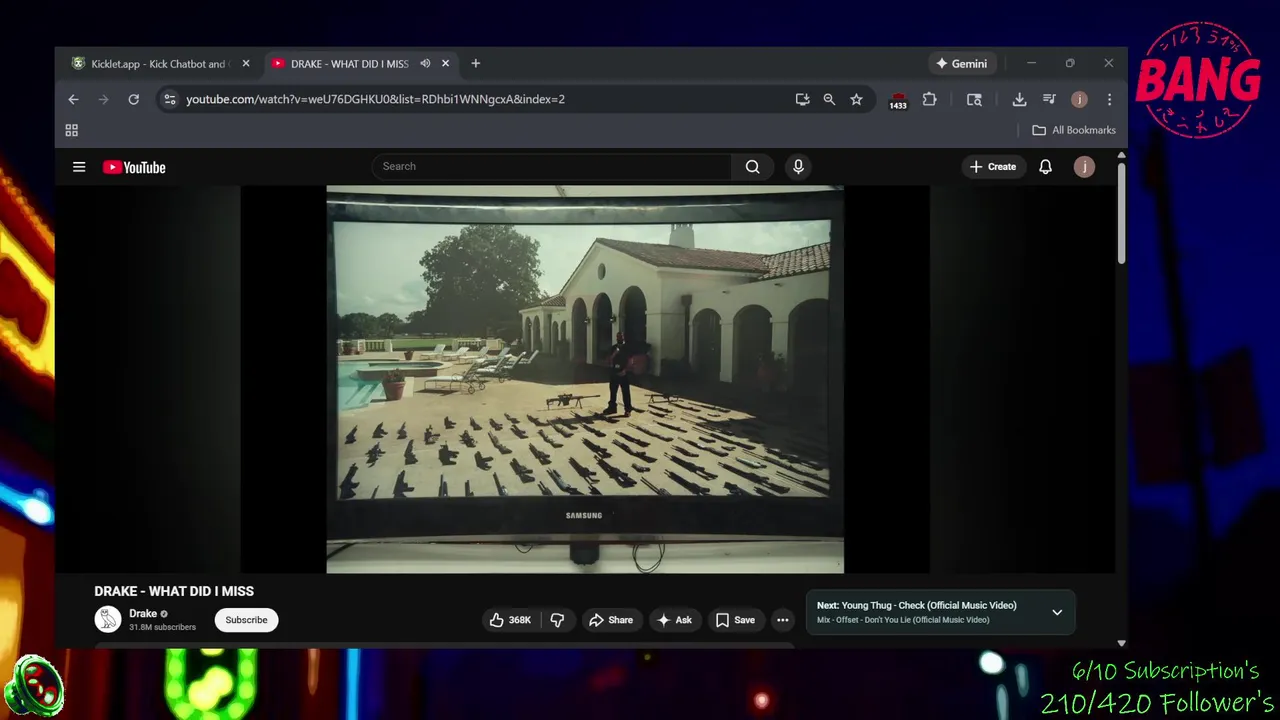Open the Drake channel name link
Screen dimensions: 1280x720
(143, 613)
